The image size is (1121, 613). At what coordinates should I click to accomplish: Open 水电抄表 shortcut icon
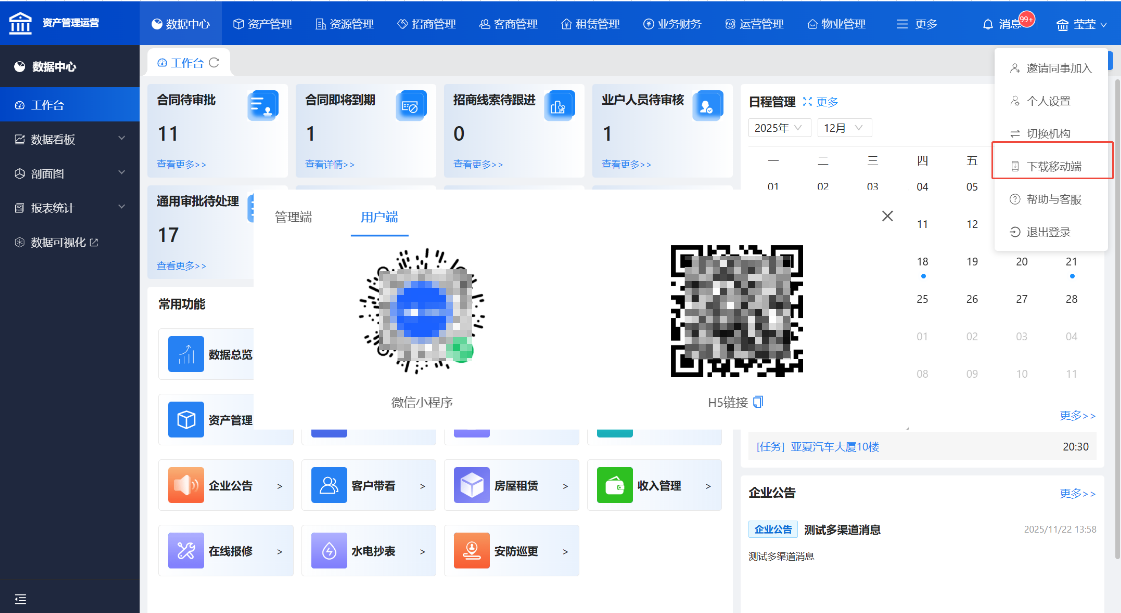pos(329,551)
